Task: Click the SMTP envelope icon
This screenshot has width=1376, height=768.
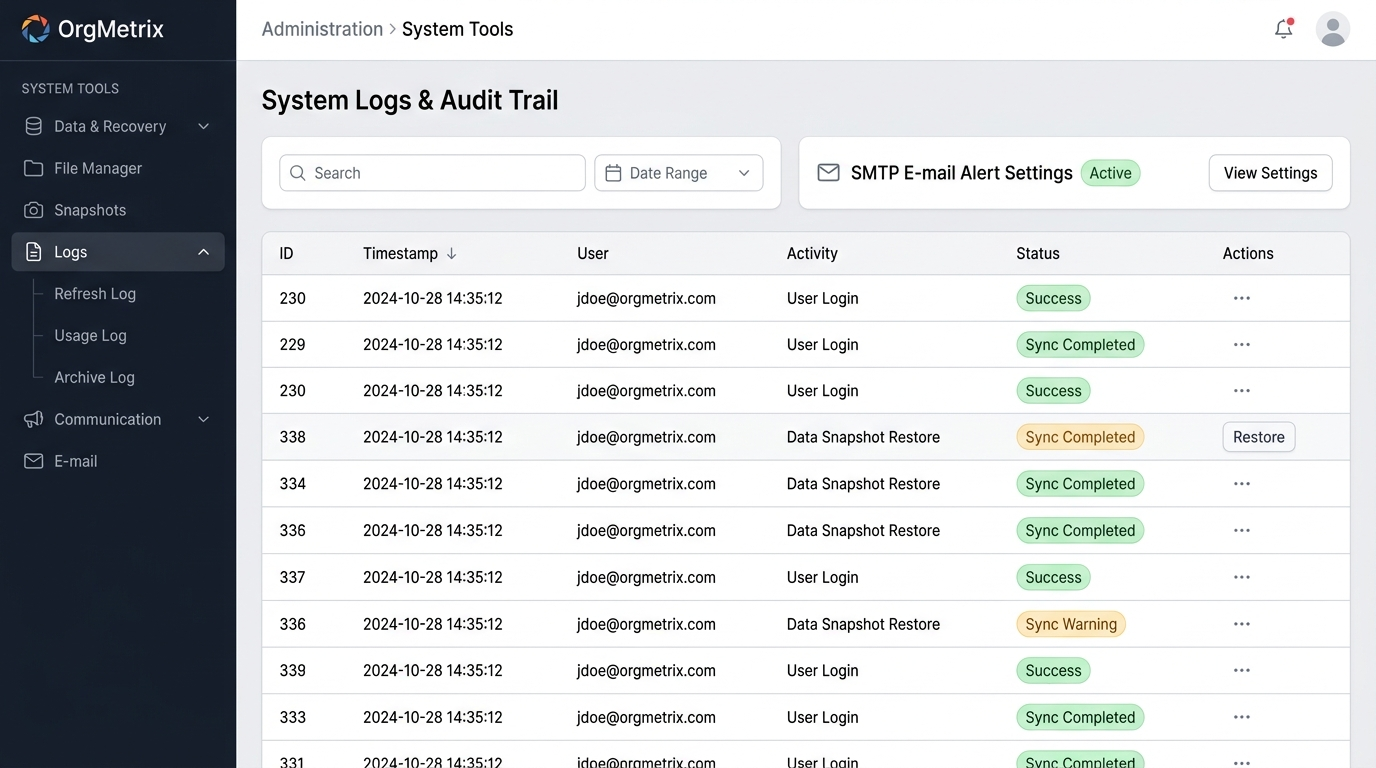Action: pyautogui.click(x=828, y=173)
